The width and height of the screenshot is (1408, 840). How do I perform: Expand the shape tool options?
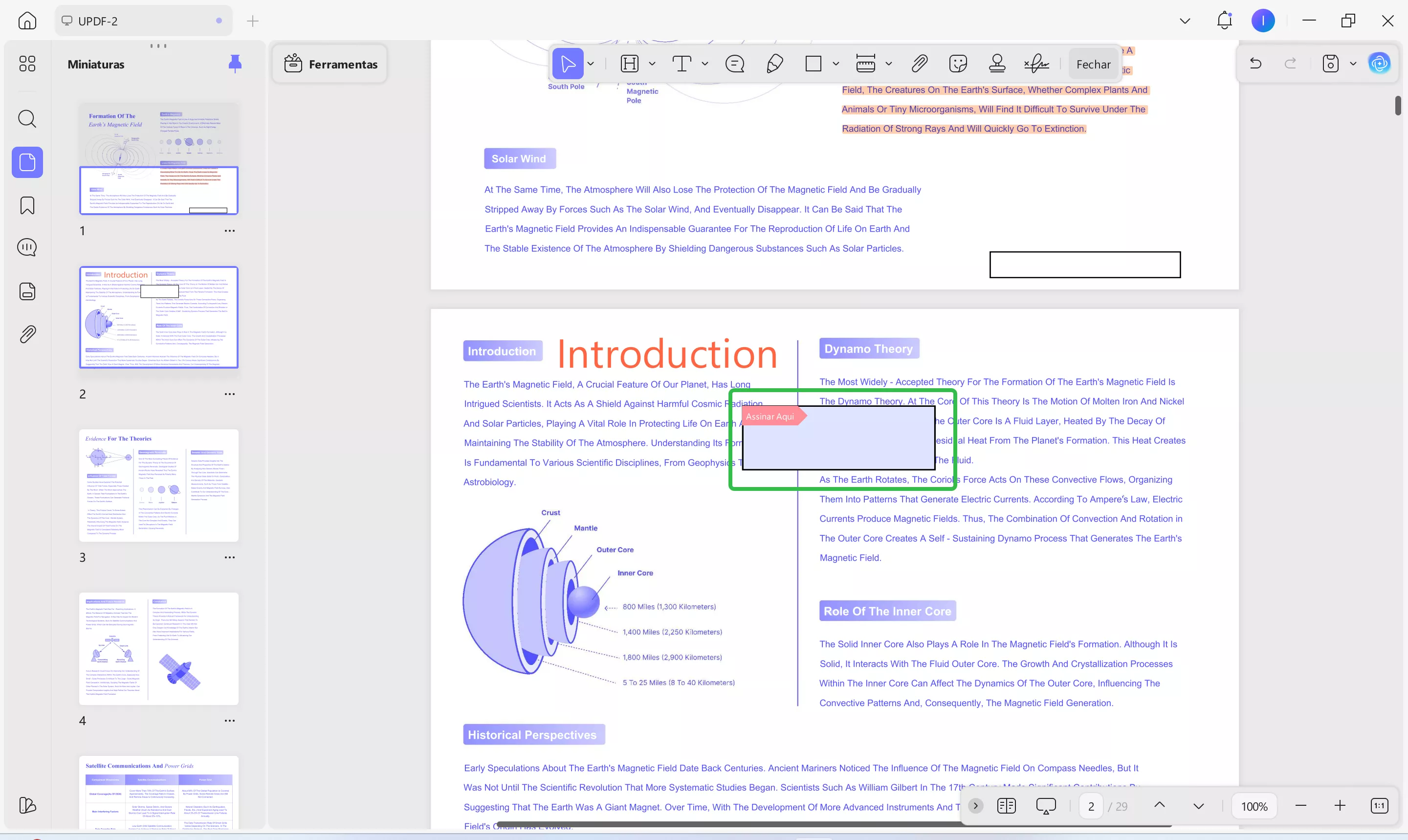coord(836,64)
